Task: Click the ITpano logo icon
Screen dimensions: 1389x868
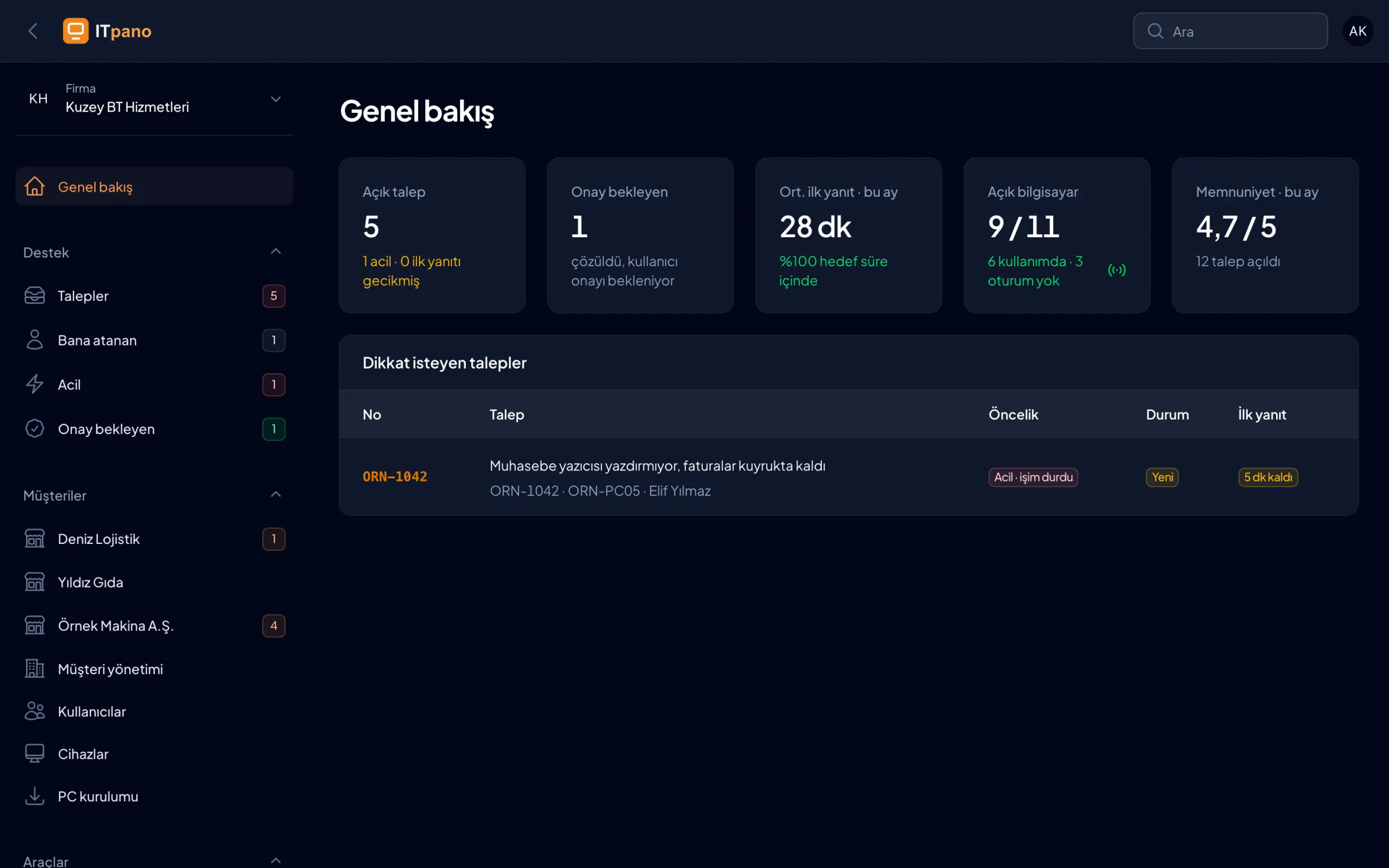Action: click(x=75, y=31)
